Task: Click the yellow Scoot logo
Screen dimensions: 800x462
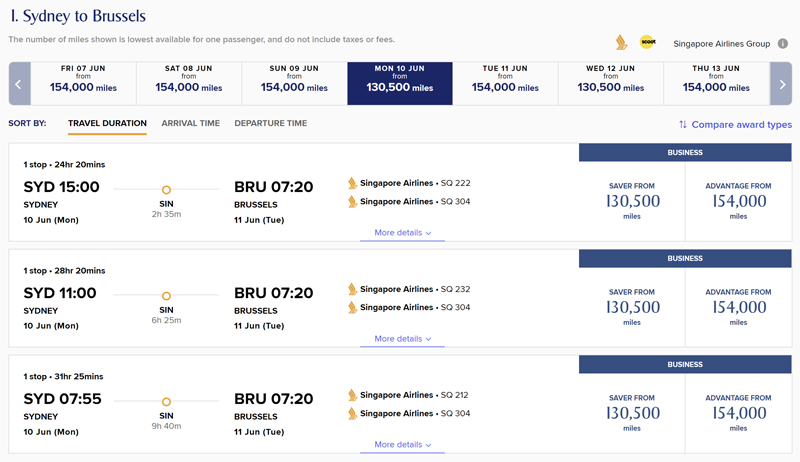Action: 647,42
